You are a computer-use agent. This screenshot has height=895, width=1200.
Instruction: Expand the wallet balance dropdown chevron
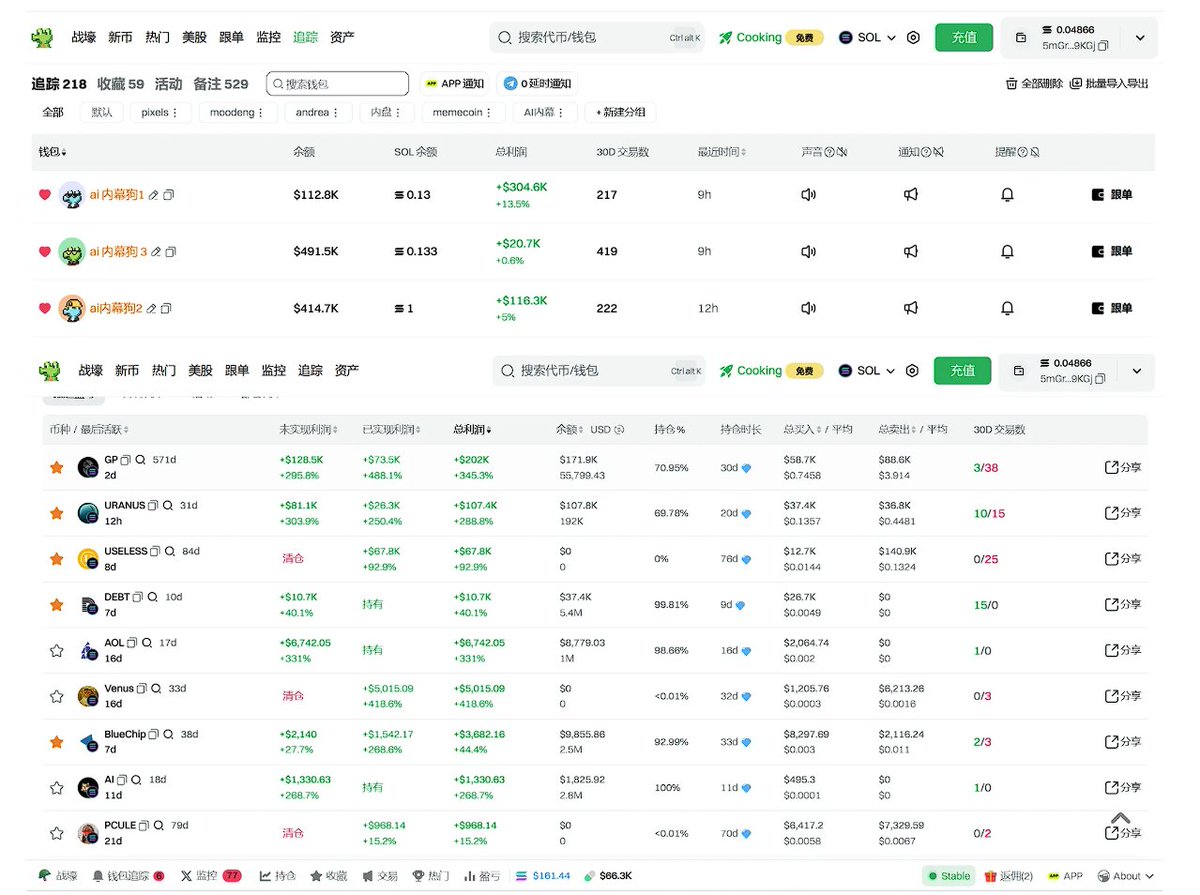click(x=1139, y=36)
